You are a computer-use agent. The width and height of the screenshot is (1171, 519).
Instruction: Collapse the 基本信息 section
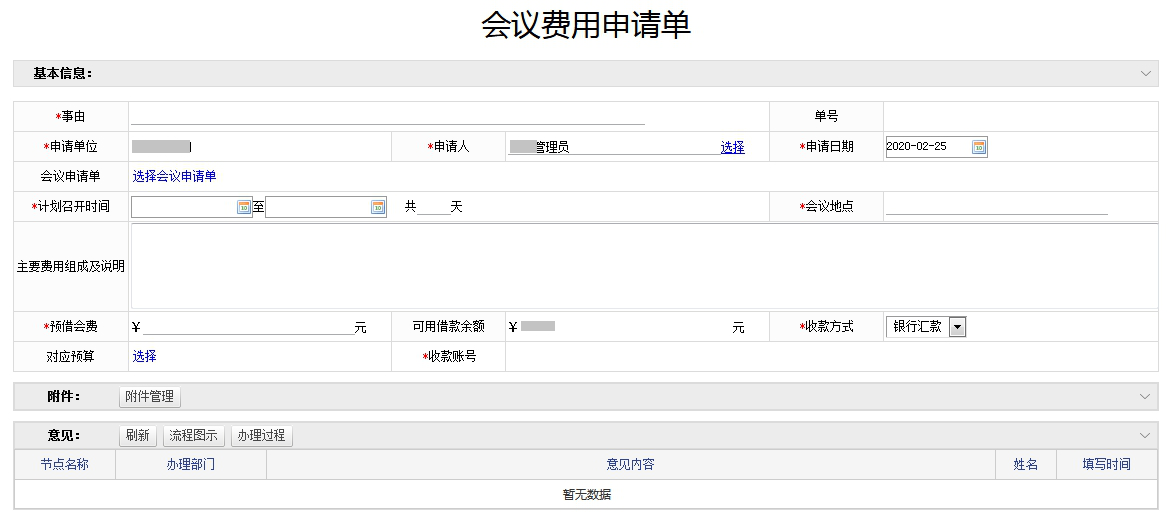1145,74
